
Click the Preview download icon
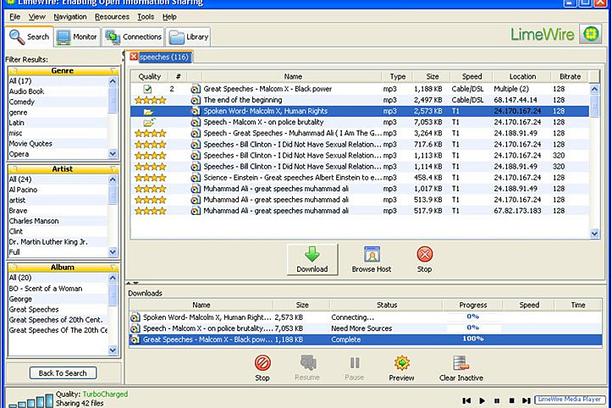pyautogui.click(x=402, y=363)
